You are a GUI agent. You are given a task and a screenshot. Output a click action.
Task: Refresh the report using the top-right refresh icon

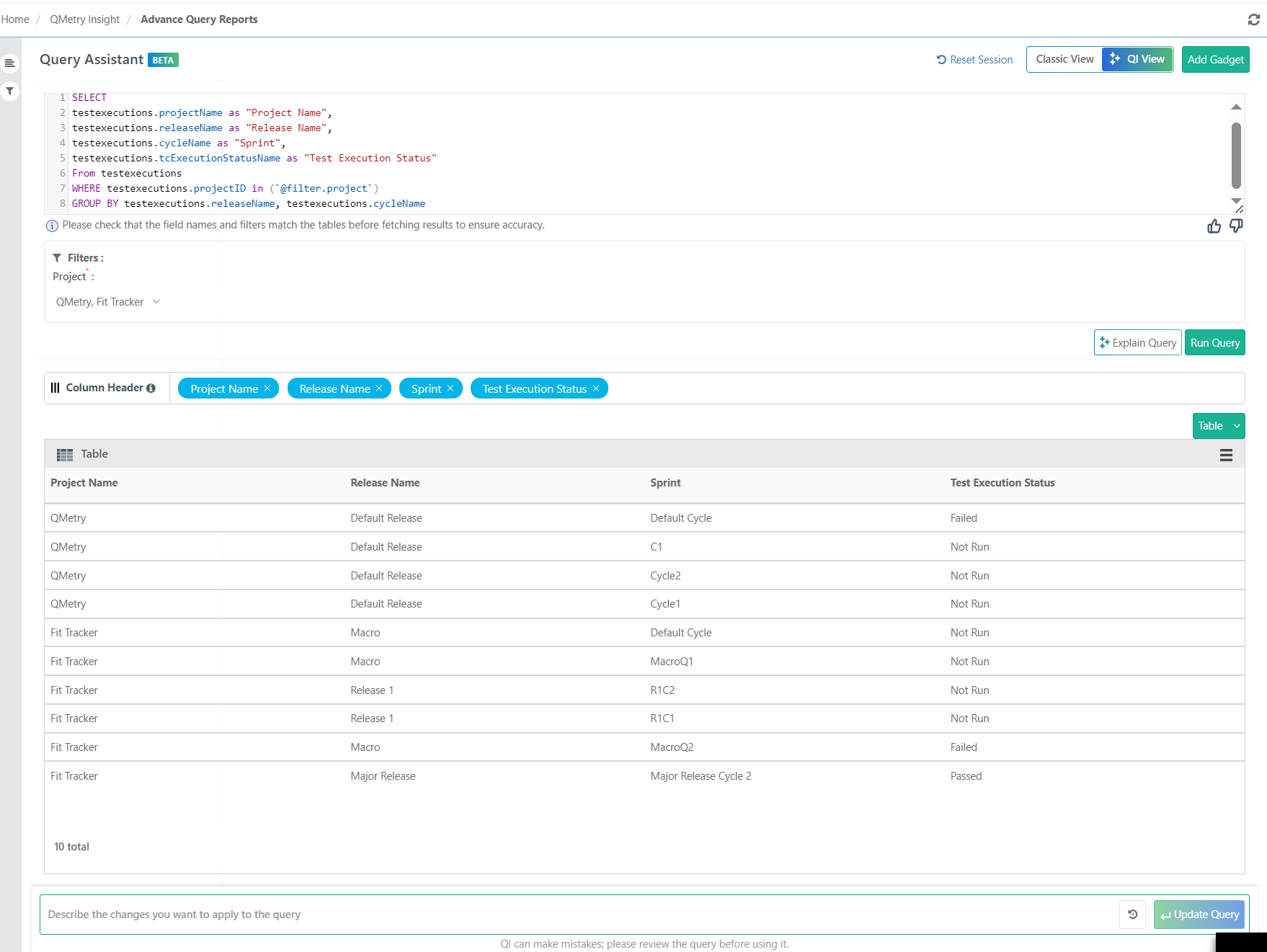(x=1254, y=19)
